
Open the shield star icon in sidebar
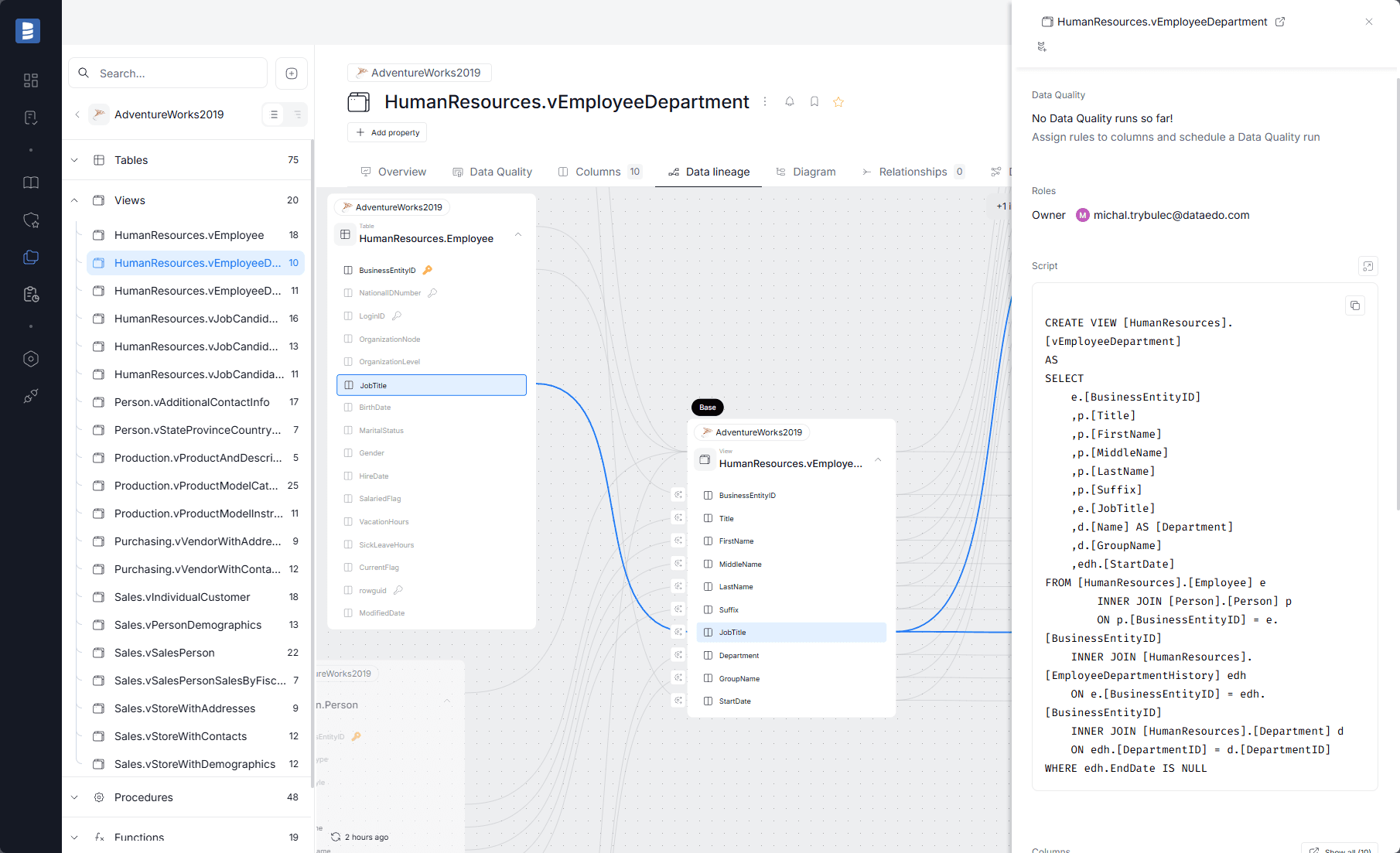[x=31, y=220]
